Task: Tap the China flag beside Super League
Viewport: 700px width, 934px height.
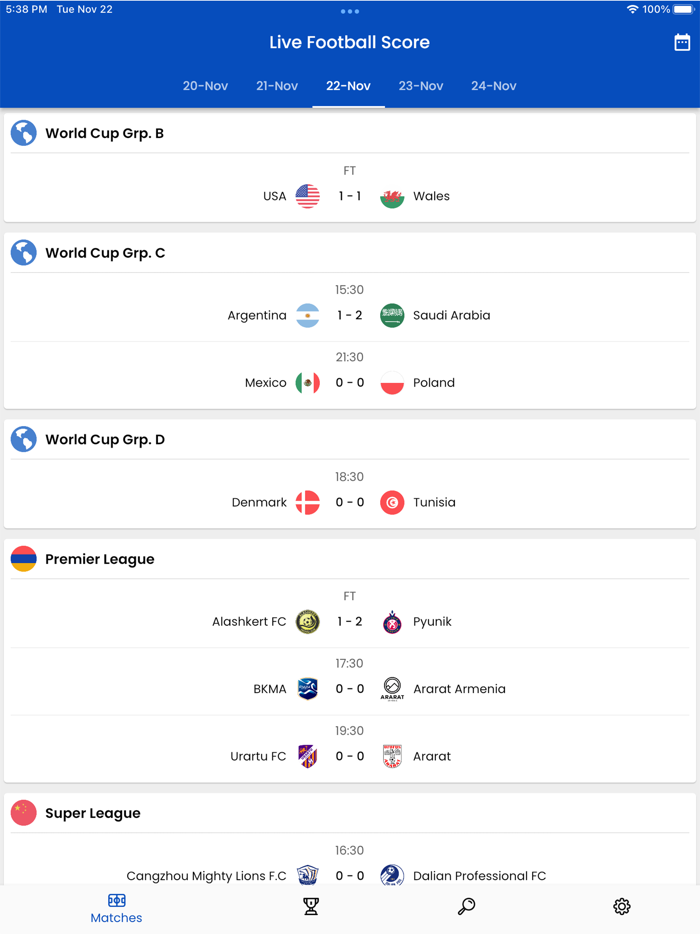Action: tap(23, 813)
